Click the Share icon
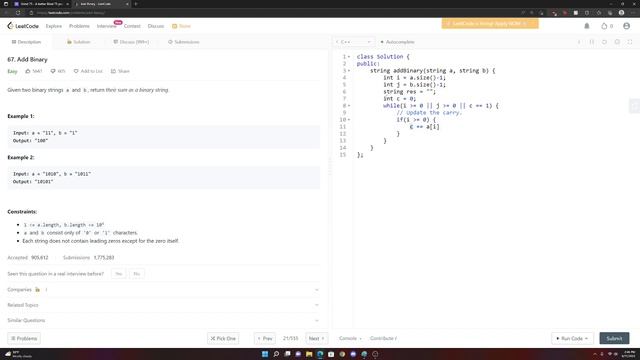This screenshot has height=360, width=640. click(x=113, y=71)
